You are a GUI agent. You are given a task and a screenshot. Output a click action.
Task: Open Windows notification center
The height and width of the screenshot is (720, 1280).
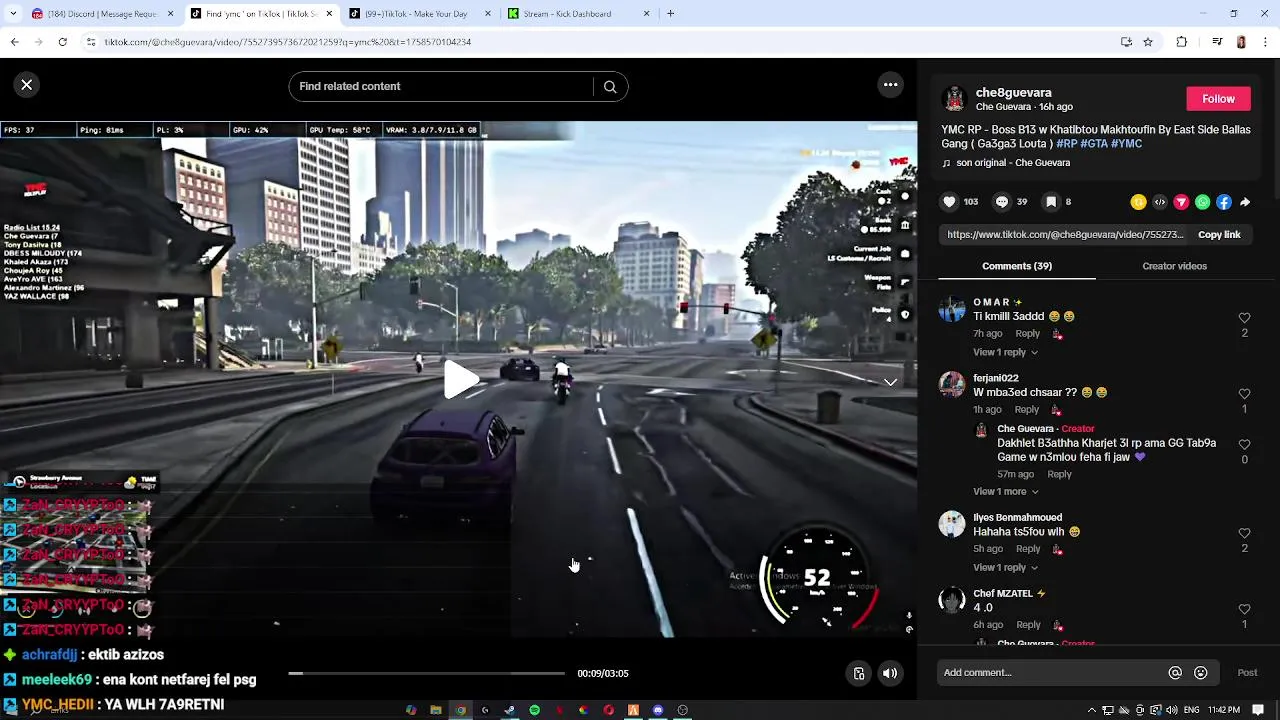[1258, 710]
